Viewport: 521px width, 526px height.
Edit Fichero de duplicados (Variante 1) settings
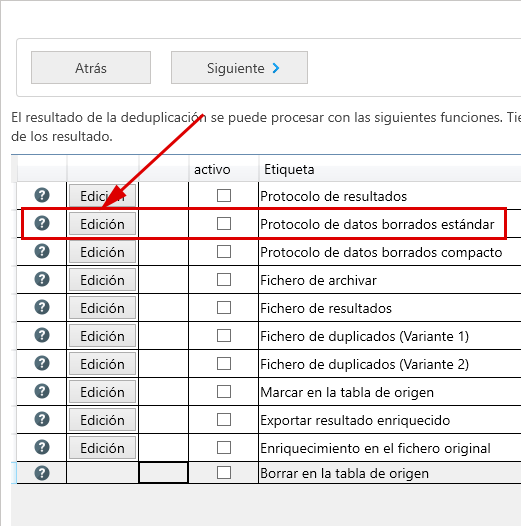(103, 336)
